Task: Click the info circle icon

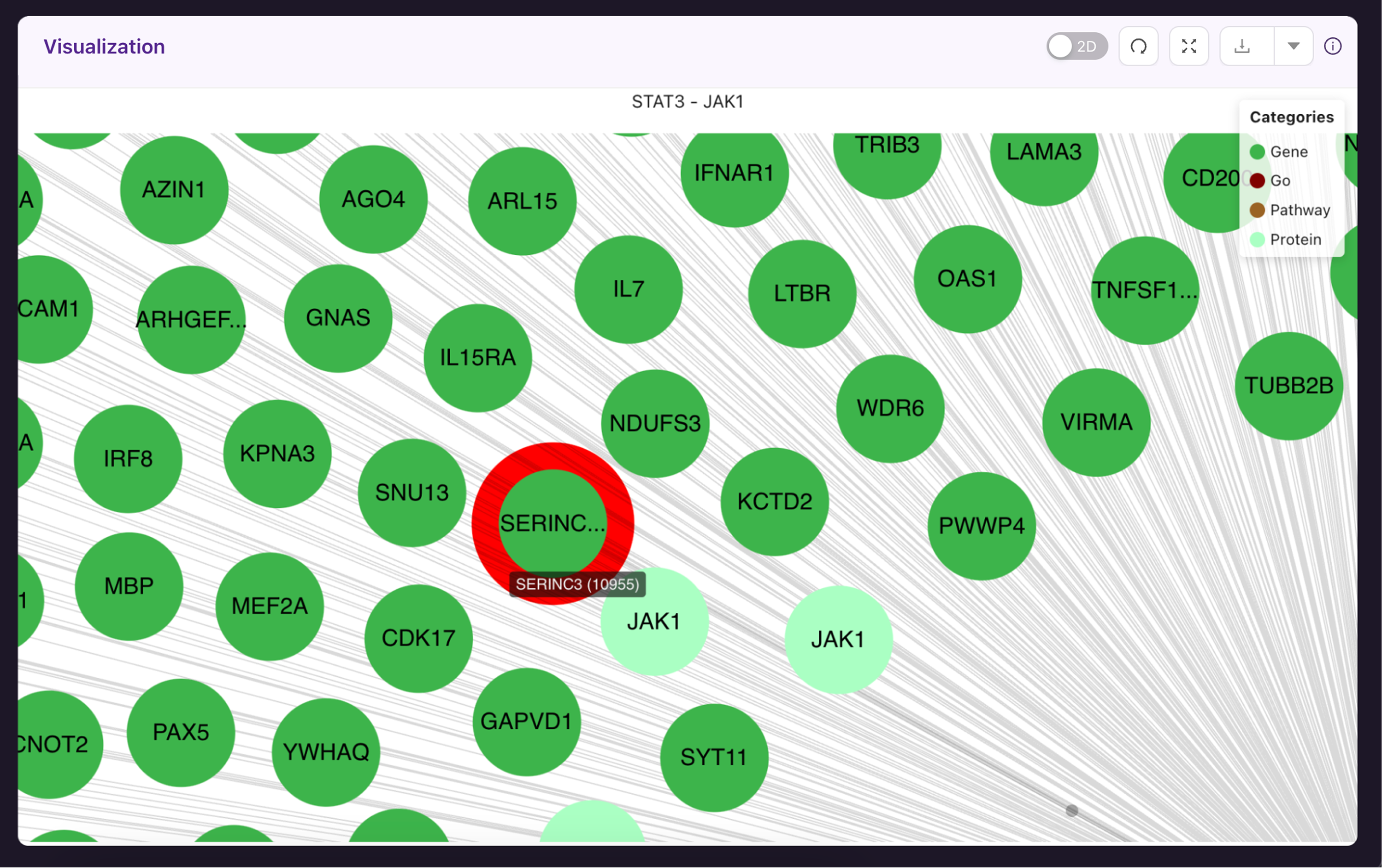Action: click(1333, 47)
